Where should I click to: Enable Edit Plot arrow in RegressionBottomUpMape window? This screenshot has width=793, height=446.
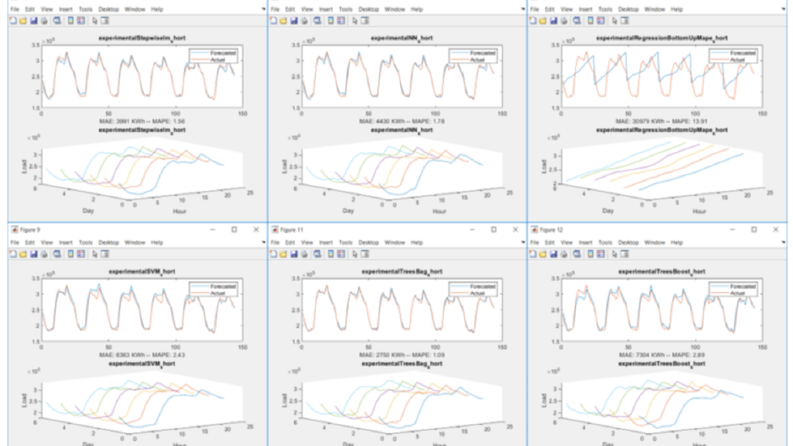tap(614, 21)
